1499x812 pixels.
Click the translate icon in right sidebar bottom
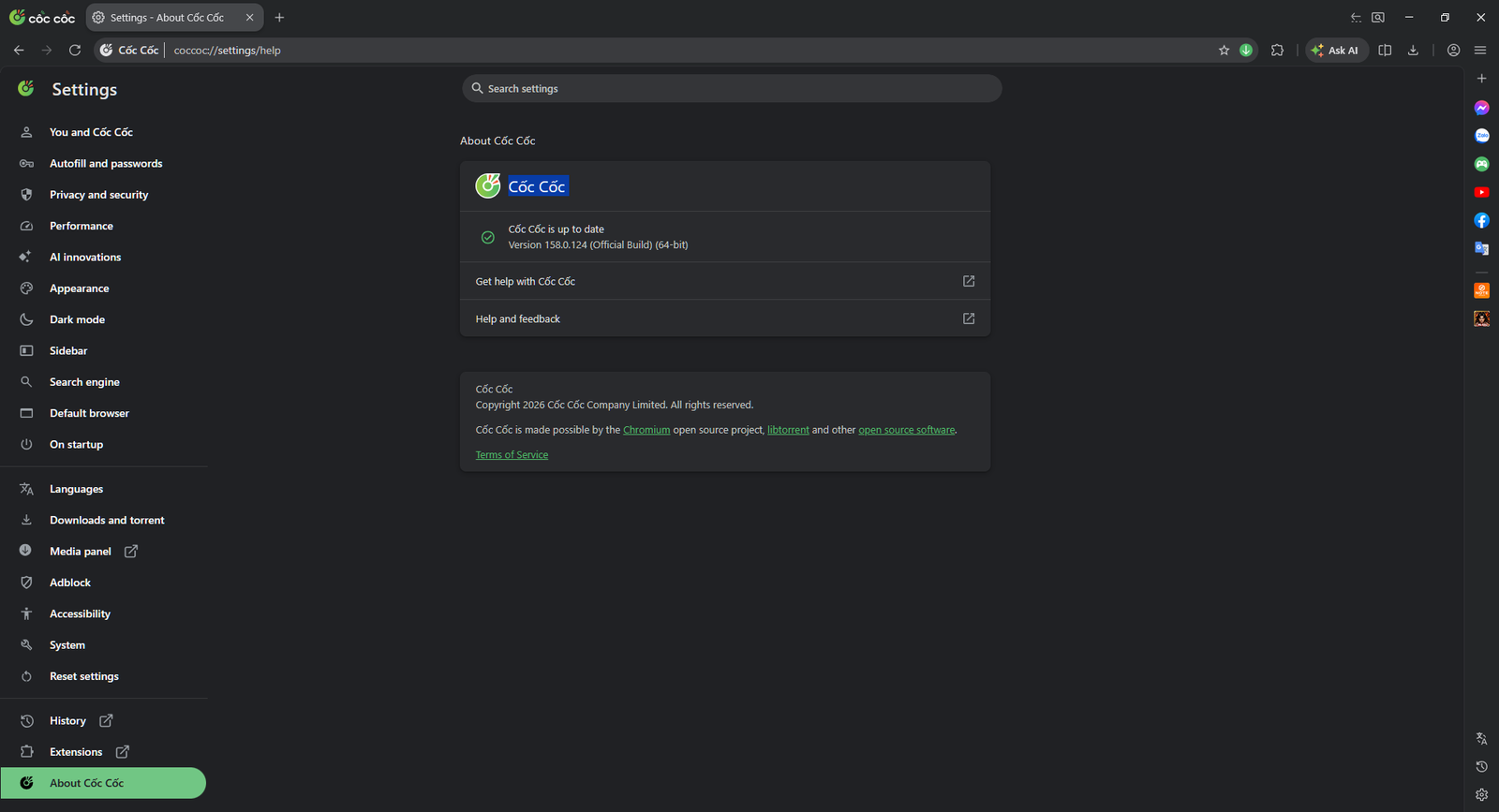(x=1481, y=739)
